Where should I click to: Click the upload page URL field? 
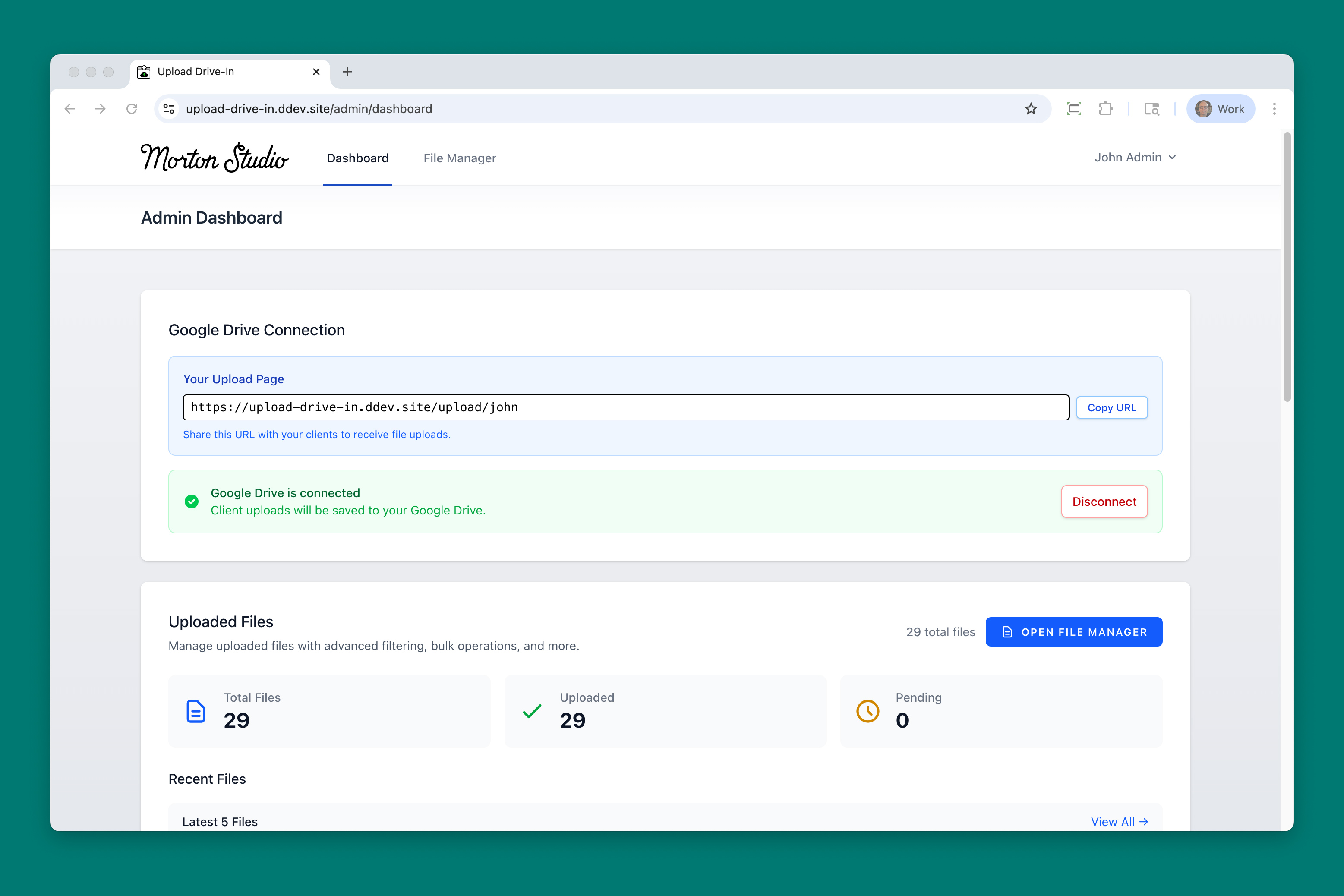(x=625, y=407)
